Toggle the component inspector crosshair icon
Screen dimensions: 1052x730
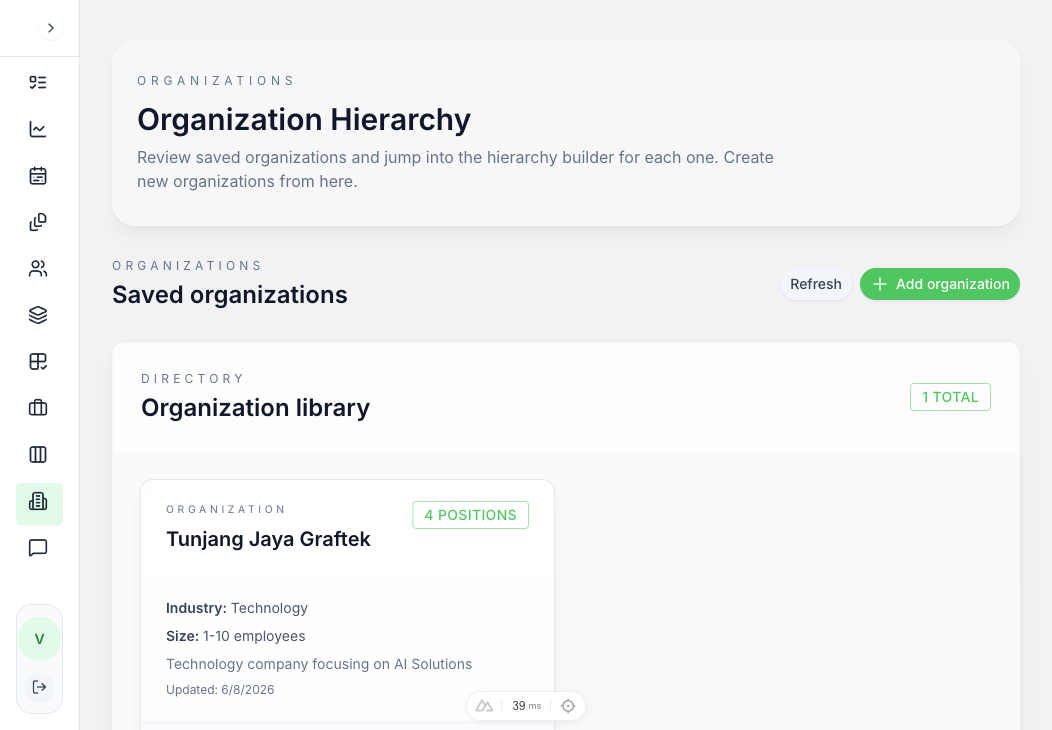(568, 706)
